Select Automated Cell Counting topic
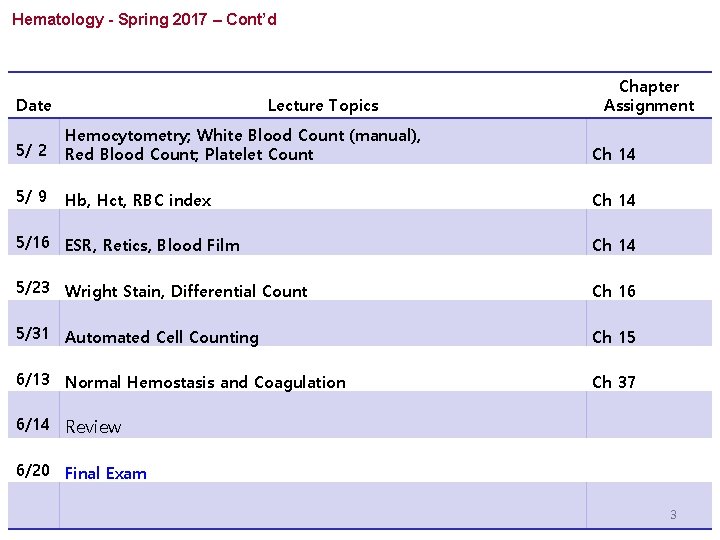Image resolution: width=720 pixels, height=540 pixels. point(162,337)
